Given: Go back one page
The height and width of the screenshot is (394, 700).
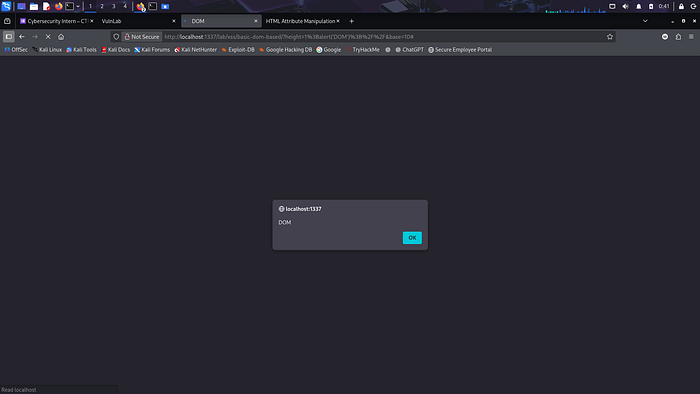Looking at the screenshot, I should click(22, 37).
